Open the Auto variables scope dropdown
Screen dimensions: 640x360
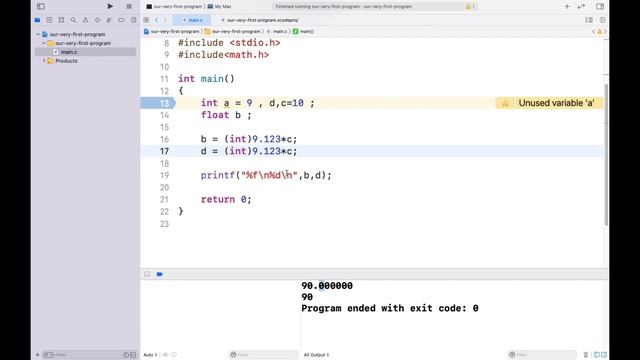click(151, 355)
